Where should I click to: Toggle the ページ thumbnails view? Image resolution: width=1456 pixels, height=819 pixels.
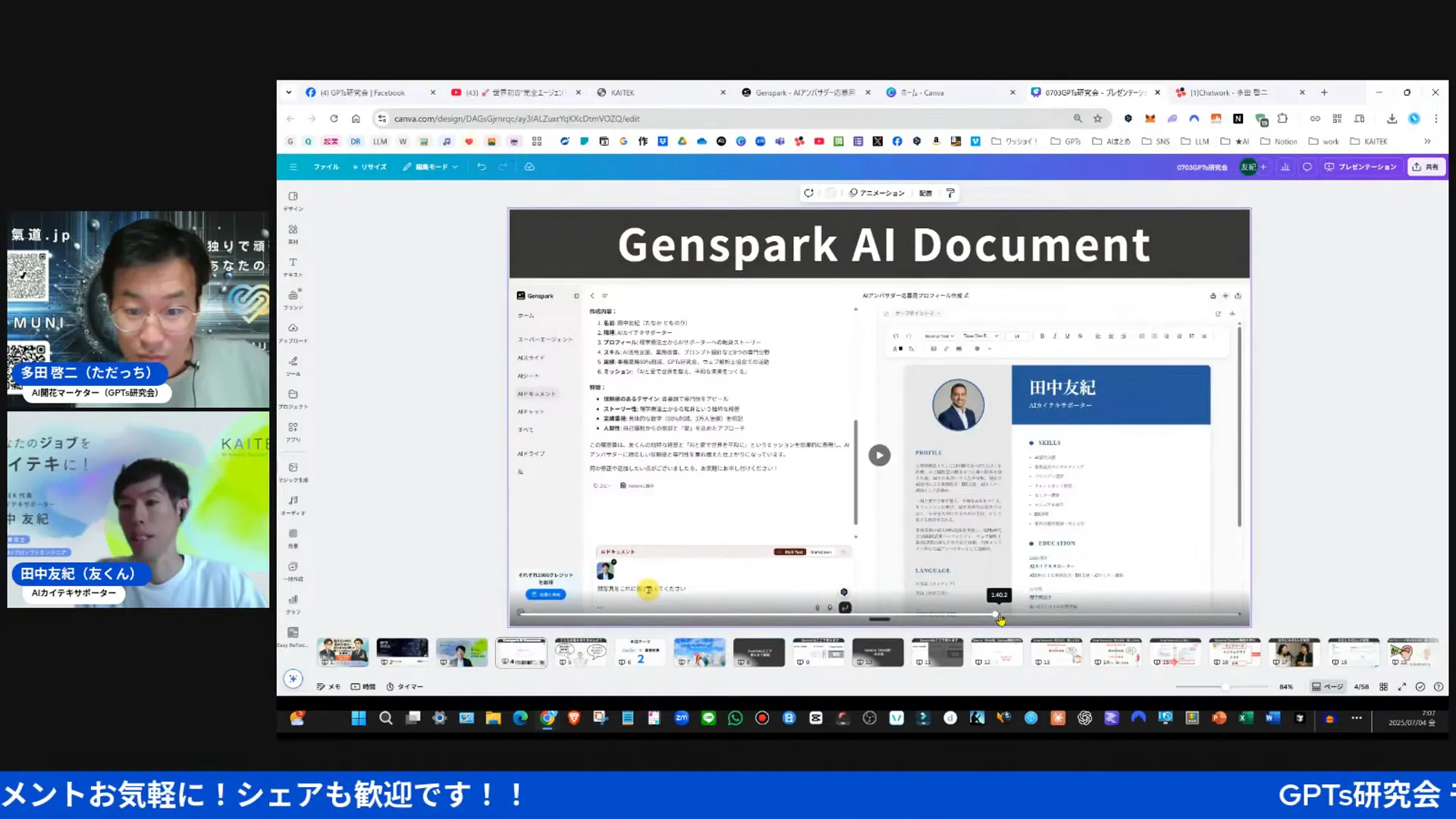pyautogui.click(x=1327, y=687)
